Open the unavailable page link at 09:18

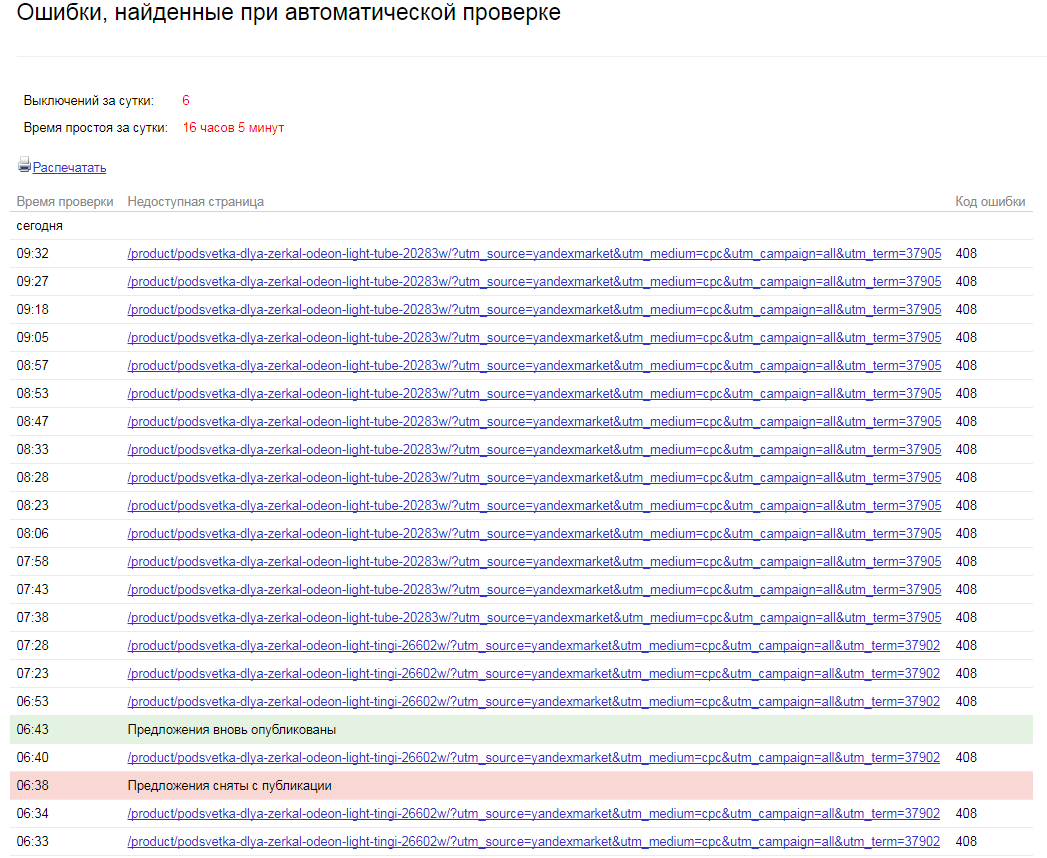[534, 310]
